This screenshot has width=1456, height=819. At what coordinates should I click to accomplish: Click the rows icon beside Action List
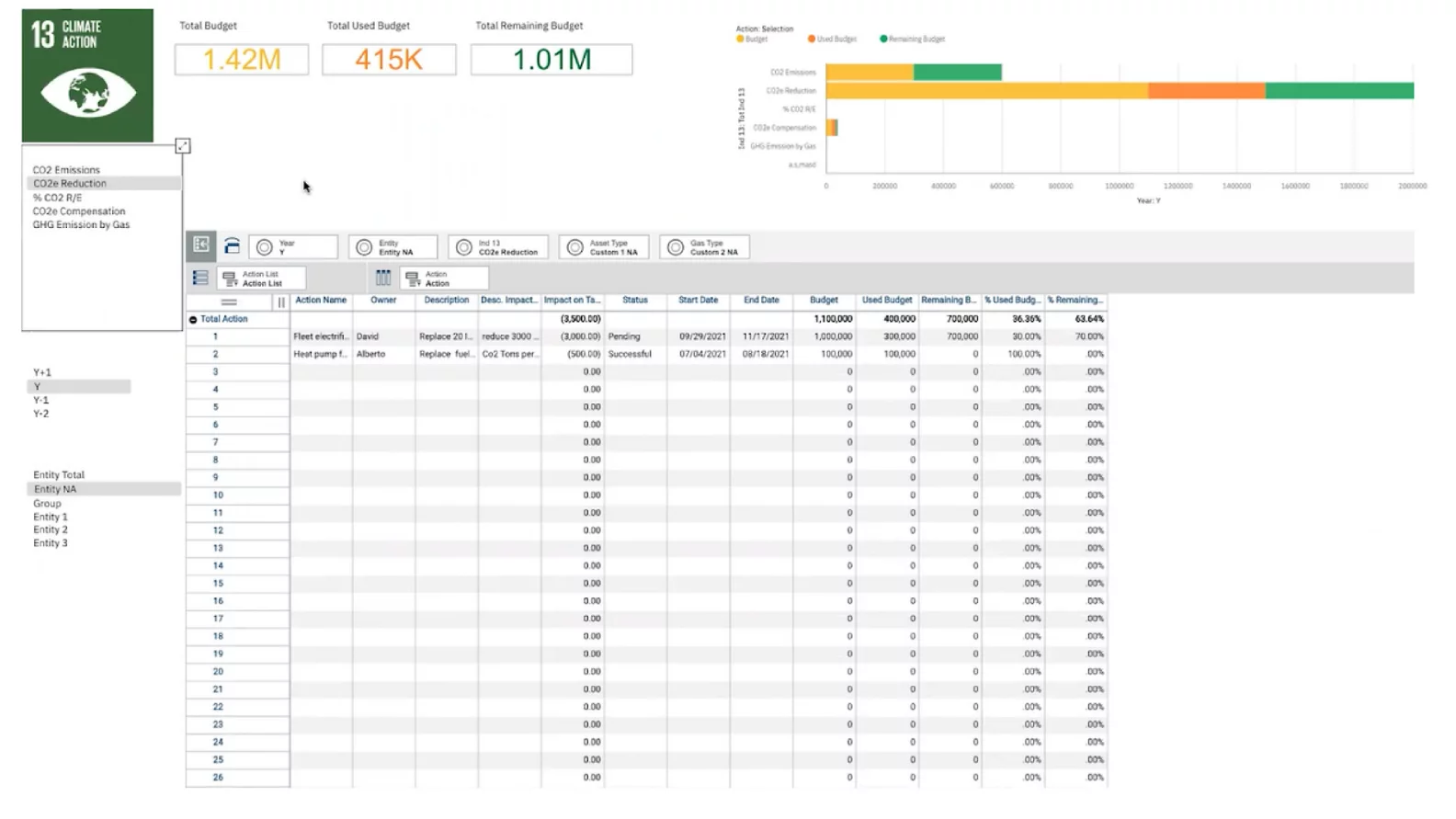click(x=200, y=278)
